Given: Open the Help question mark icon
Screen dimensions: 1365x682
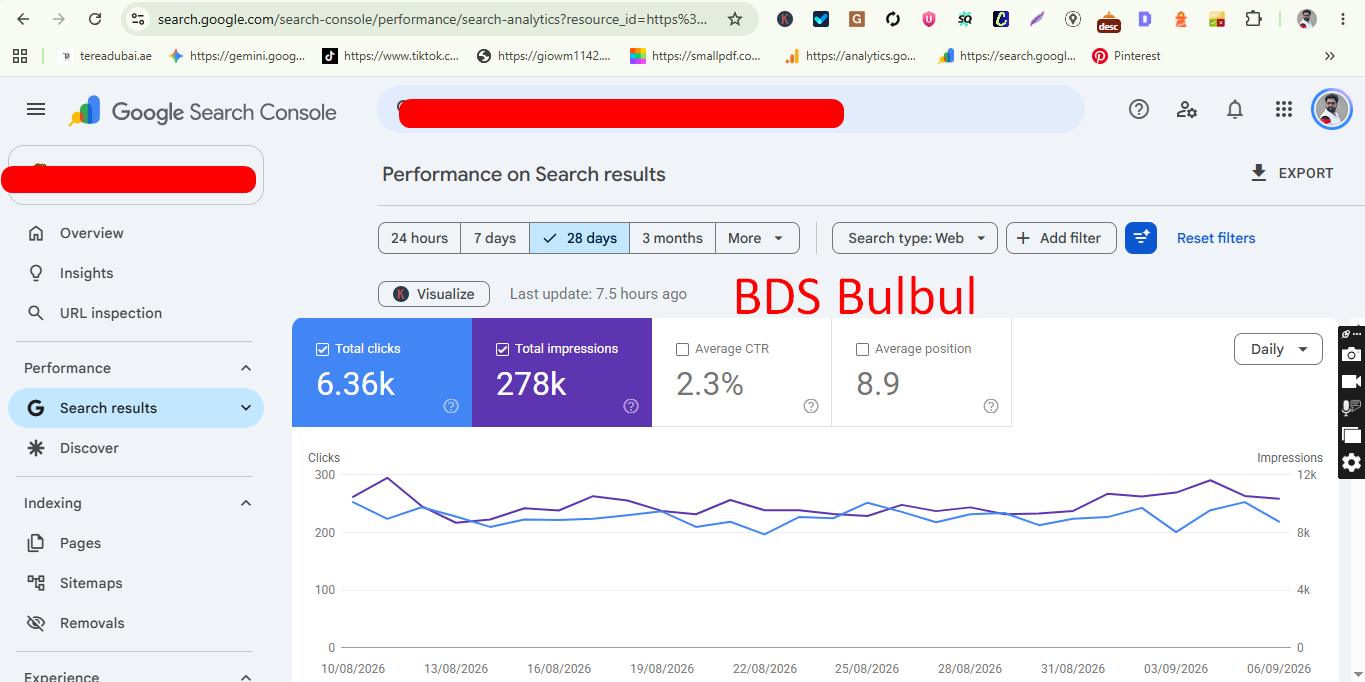Looking at the screenshot, I should (x=1139, y=109).
